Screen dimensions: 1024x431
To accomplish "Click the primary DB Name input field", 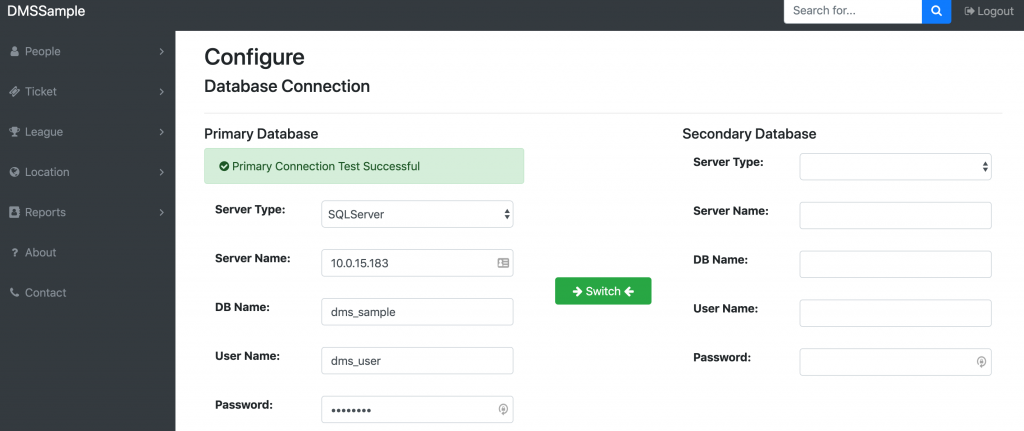I will click(417, 312).
